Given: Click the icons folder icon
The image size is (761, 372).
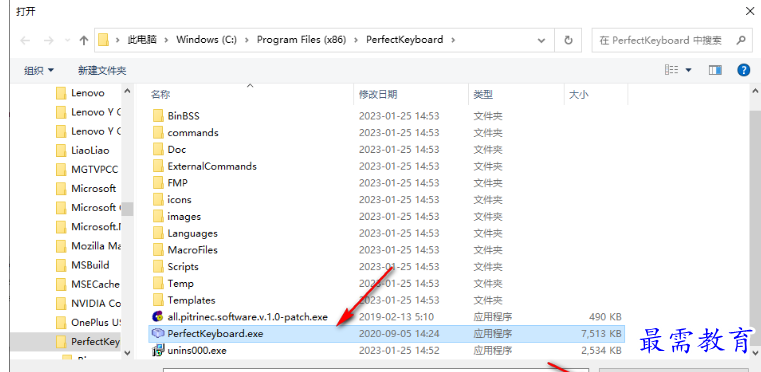Looking at the screenshot, I should [158, 200].
